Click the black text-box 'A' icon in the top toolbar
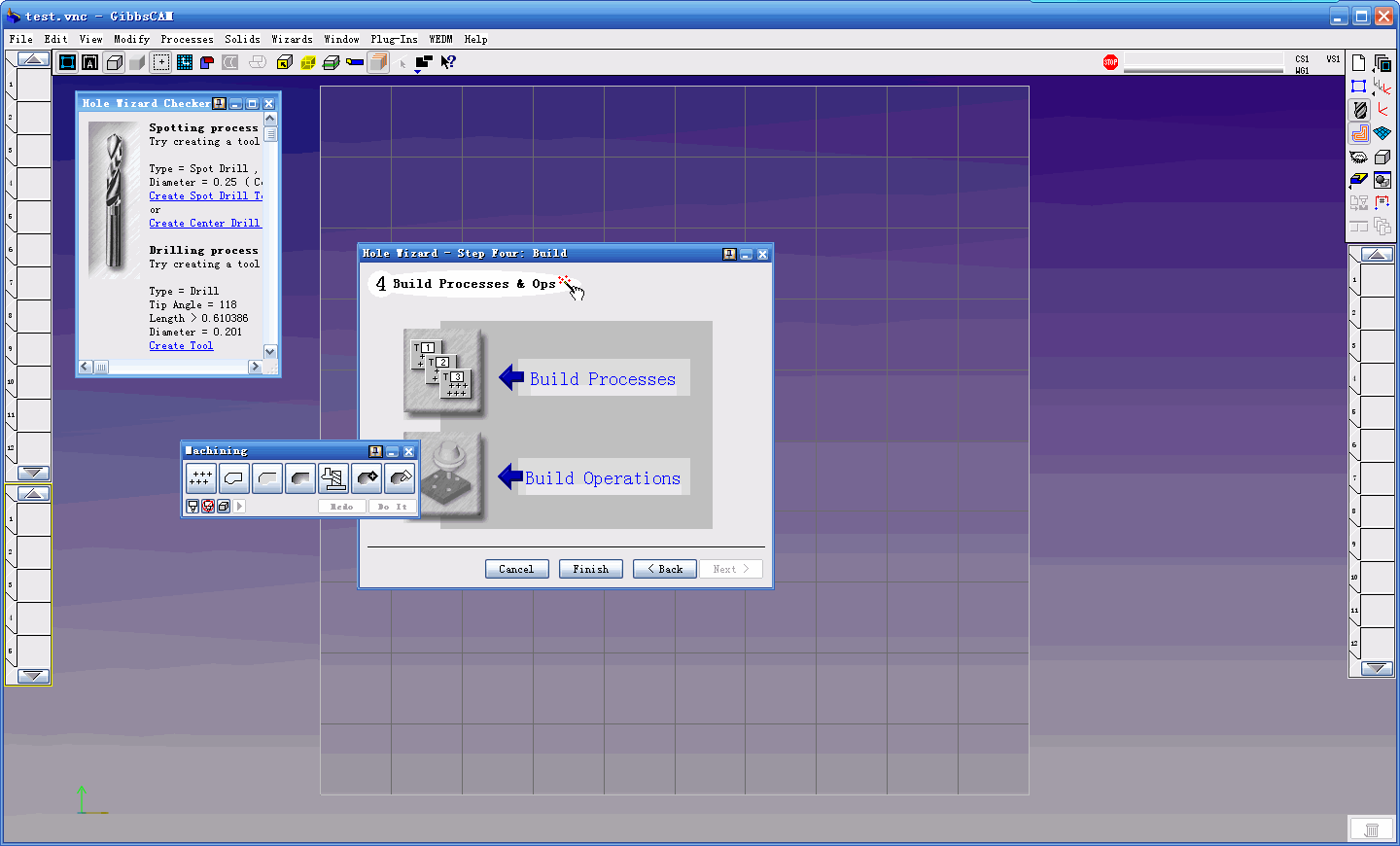 (x=90, y=62)
